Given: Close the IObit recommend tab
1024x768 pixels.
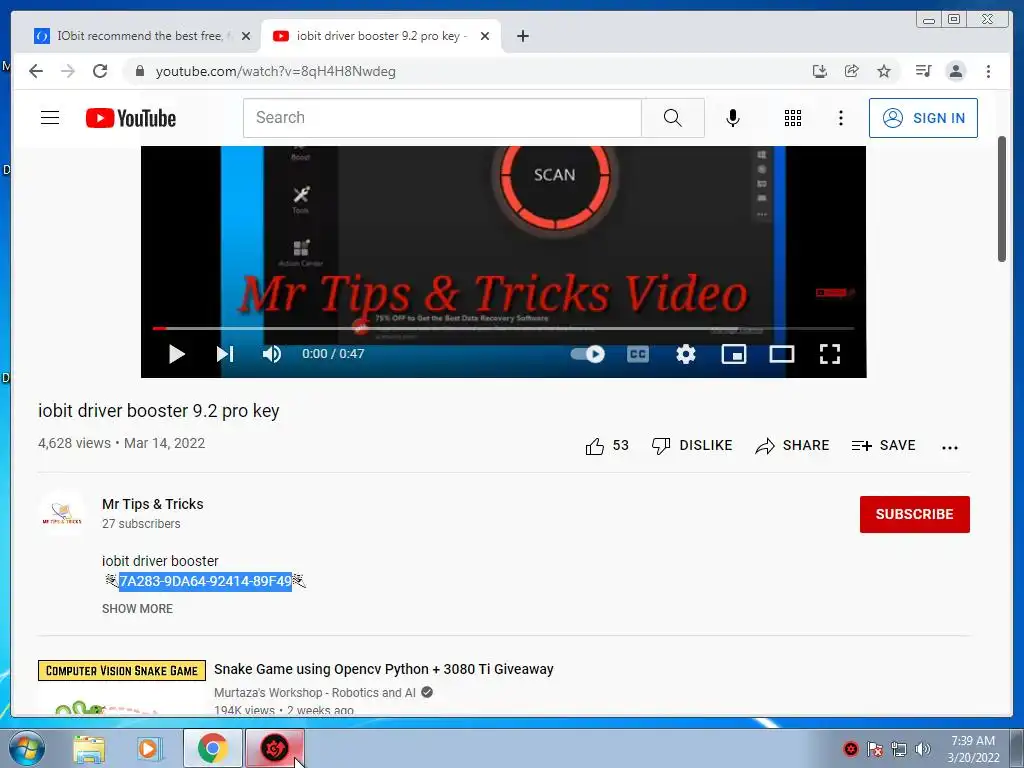Looking at the screenshot, I should [x=246, y=36].
